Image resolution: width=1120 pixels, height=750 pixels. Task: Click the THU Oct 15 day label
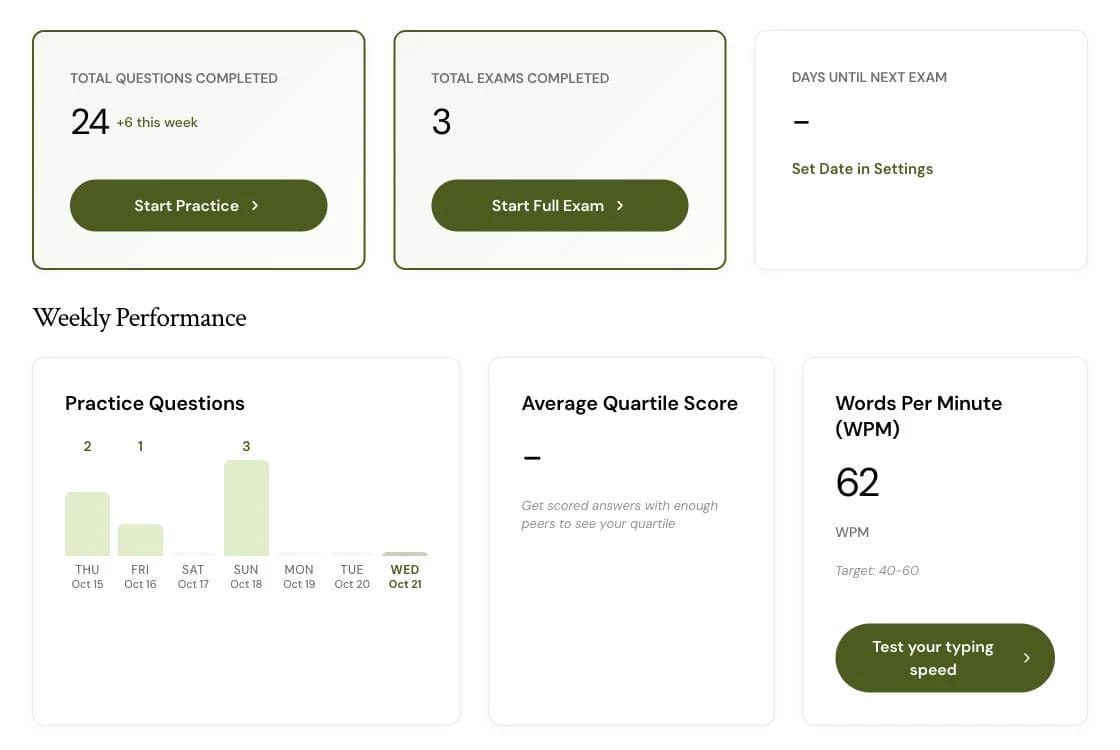(x=87, y=576)
